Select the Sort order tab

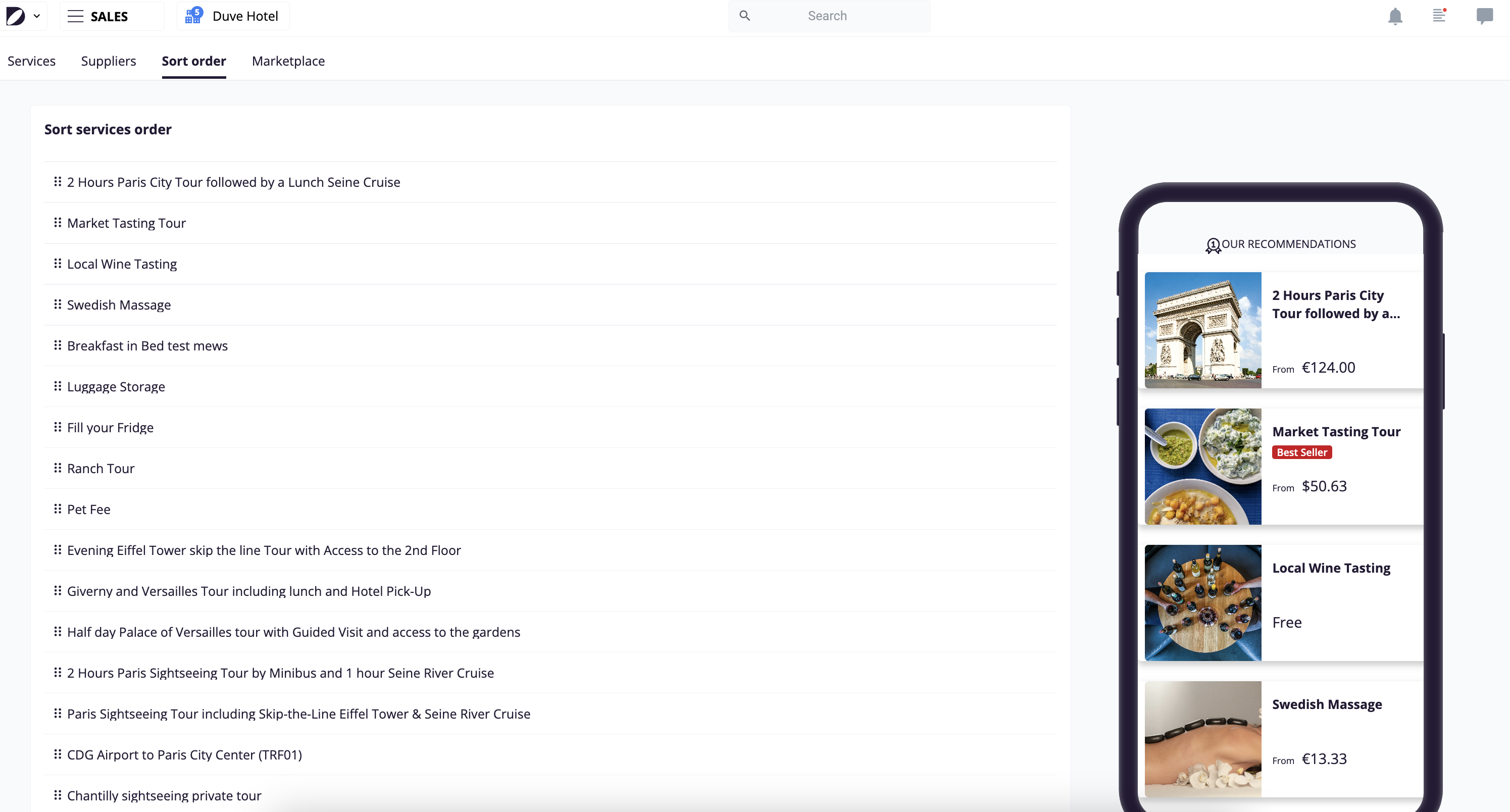coord(194,61)
